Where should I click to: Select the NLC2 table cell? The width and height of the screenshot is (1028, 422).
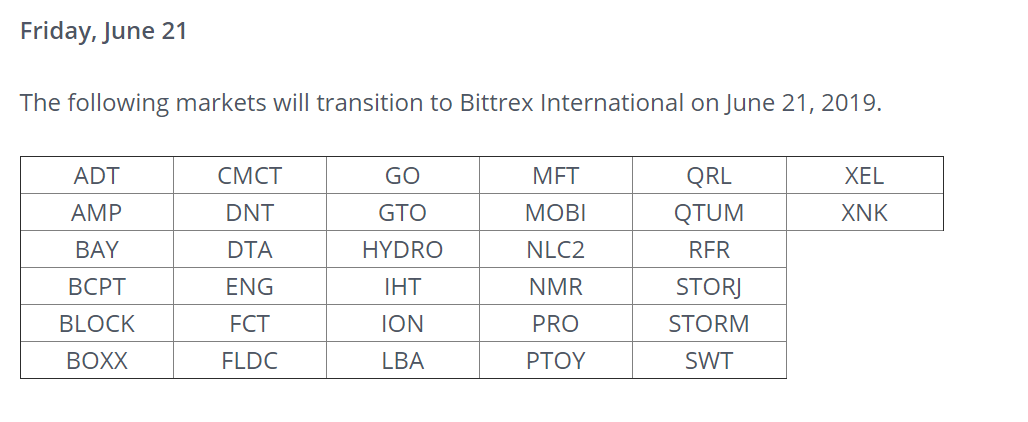[556, 250]
